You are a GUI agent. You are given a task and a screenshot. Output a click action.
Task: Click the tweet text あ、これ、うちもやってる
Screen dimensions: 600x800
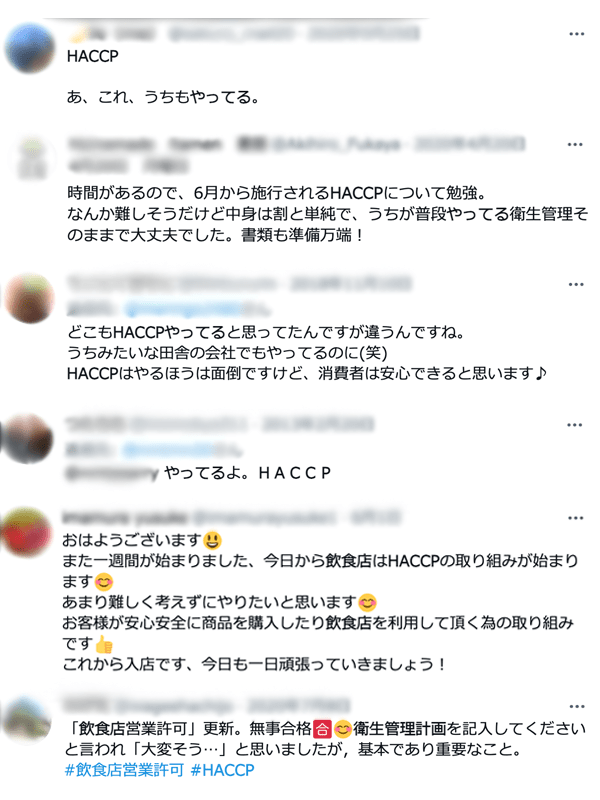click(163, 97)
